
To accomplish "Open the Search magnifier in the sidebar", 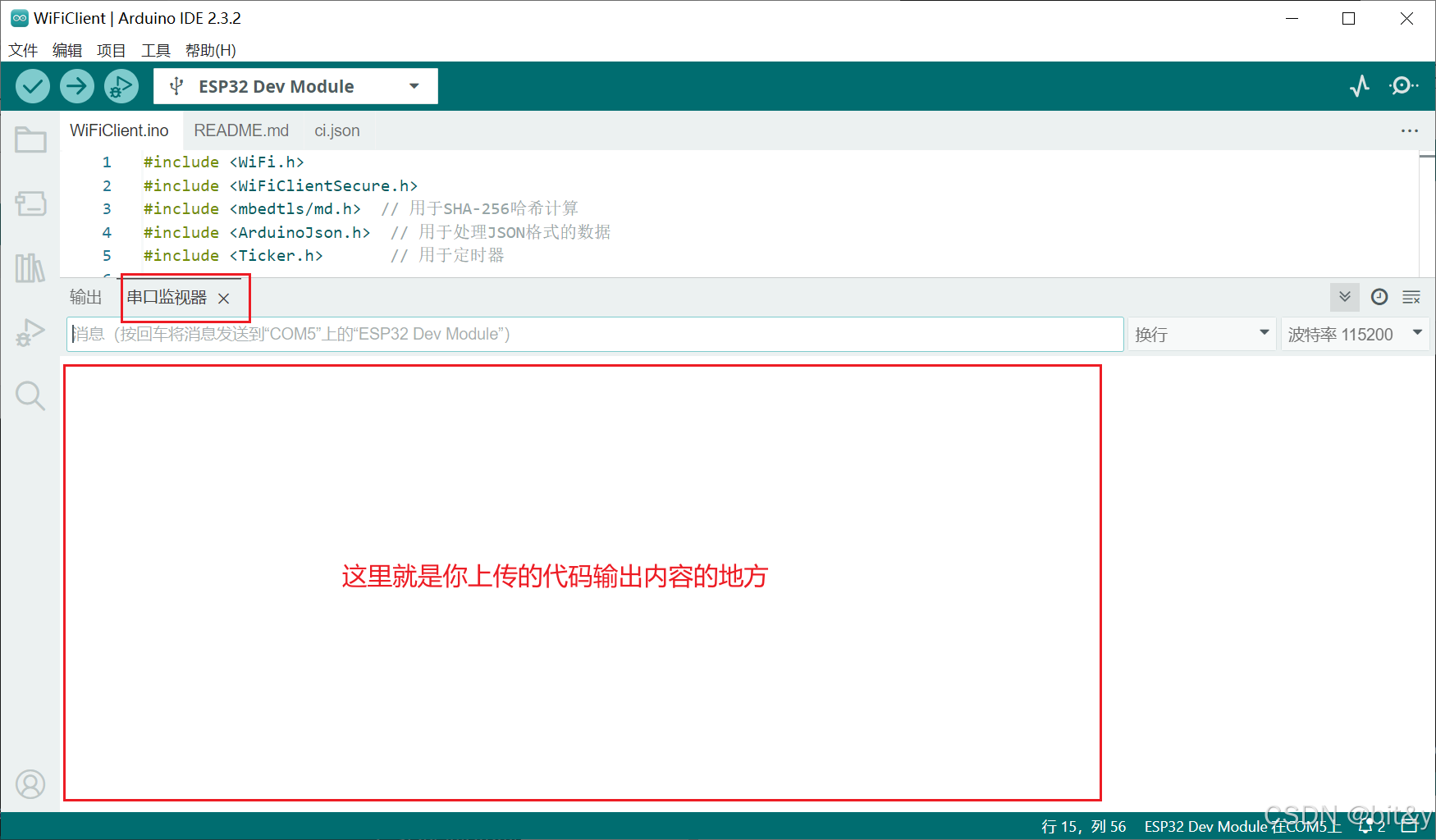I will pyautogui.click(x=30, y=396).
